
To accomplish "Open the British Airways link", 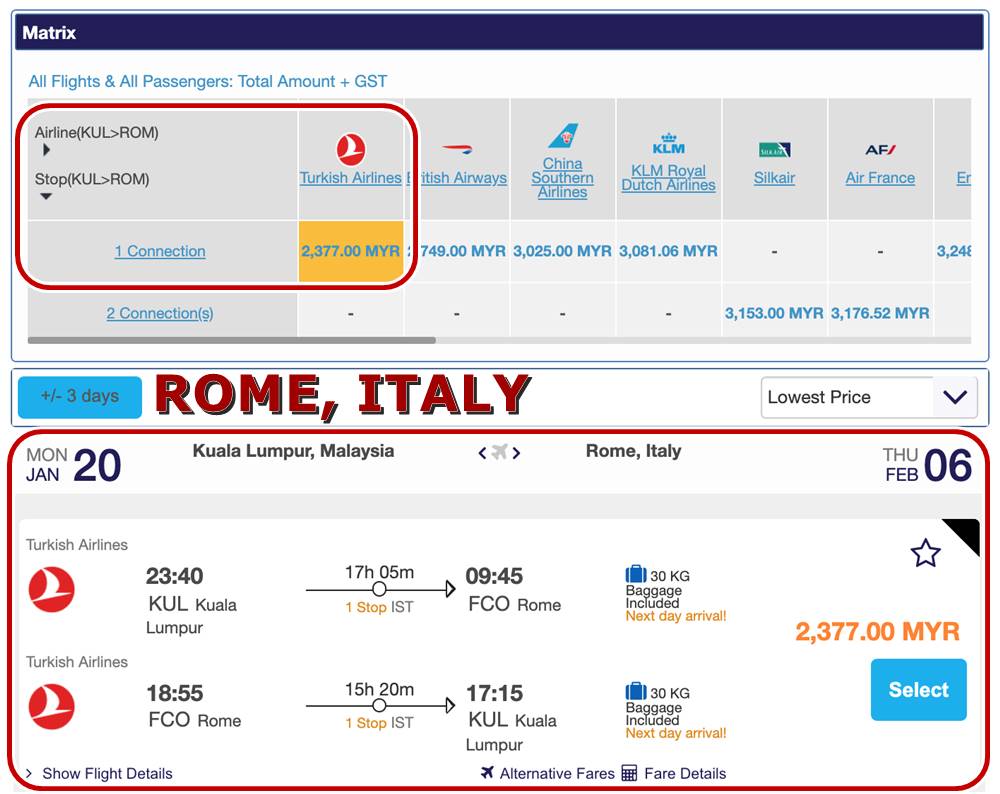I will (x=457, y=178).
